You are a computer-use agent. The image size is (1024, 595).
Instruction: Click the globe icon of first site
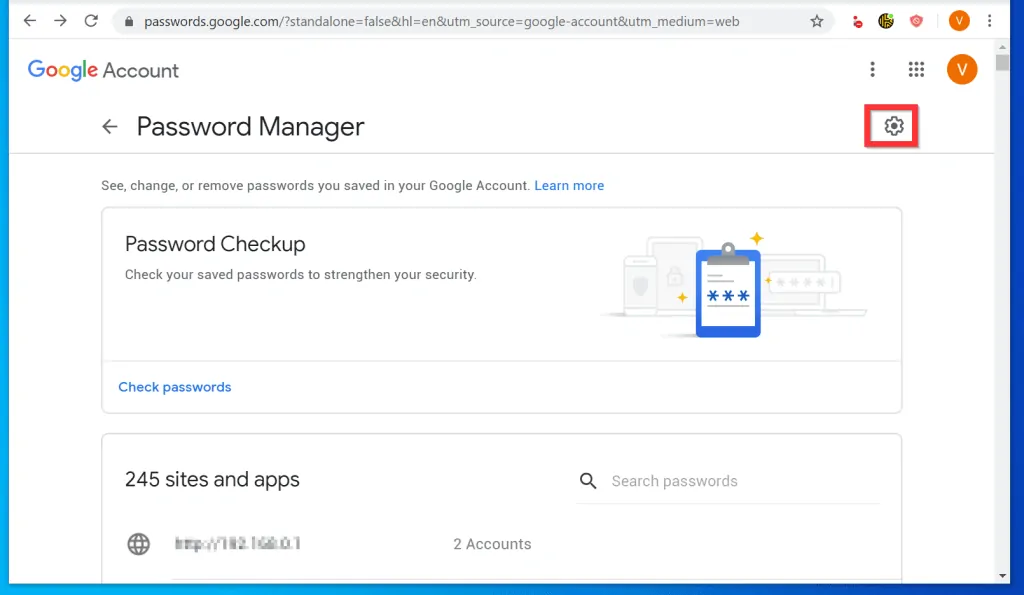139,544
